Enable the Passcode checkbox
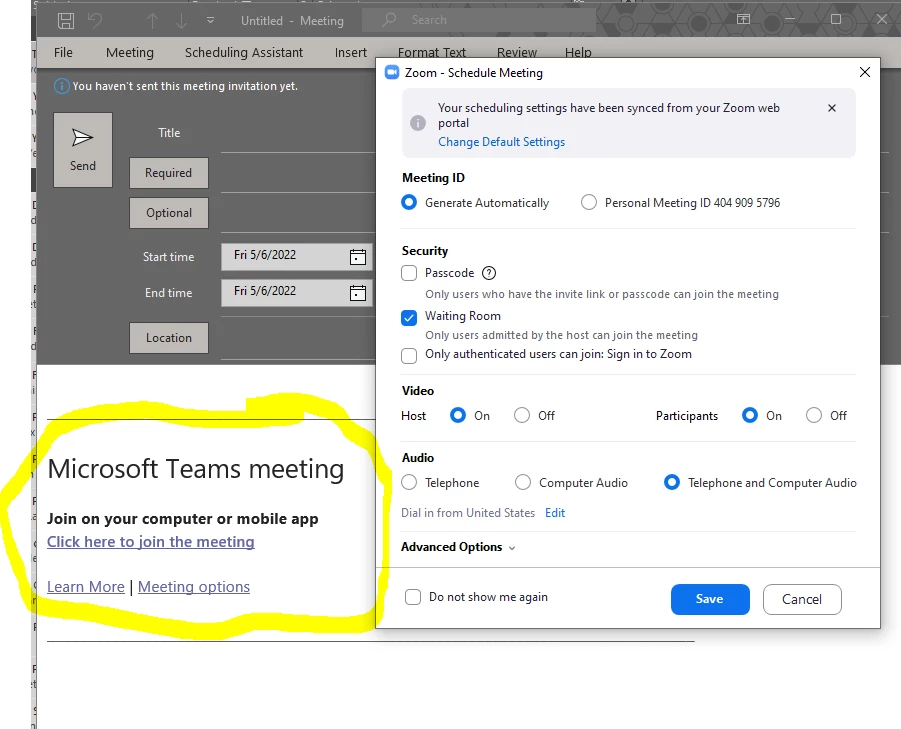Image resolution: width=901 pixels, height=729 pixels. [409, 273]
